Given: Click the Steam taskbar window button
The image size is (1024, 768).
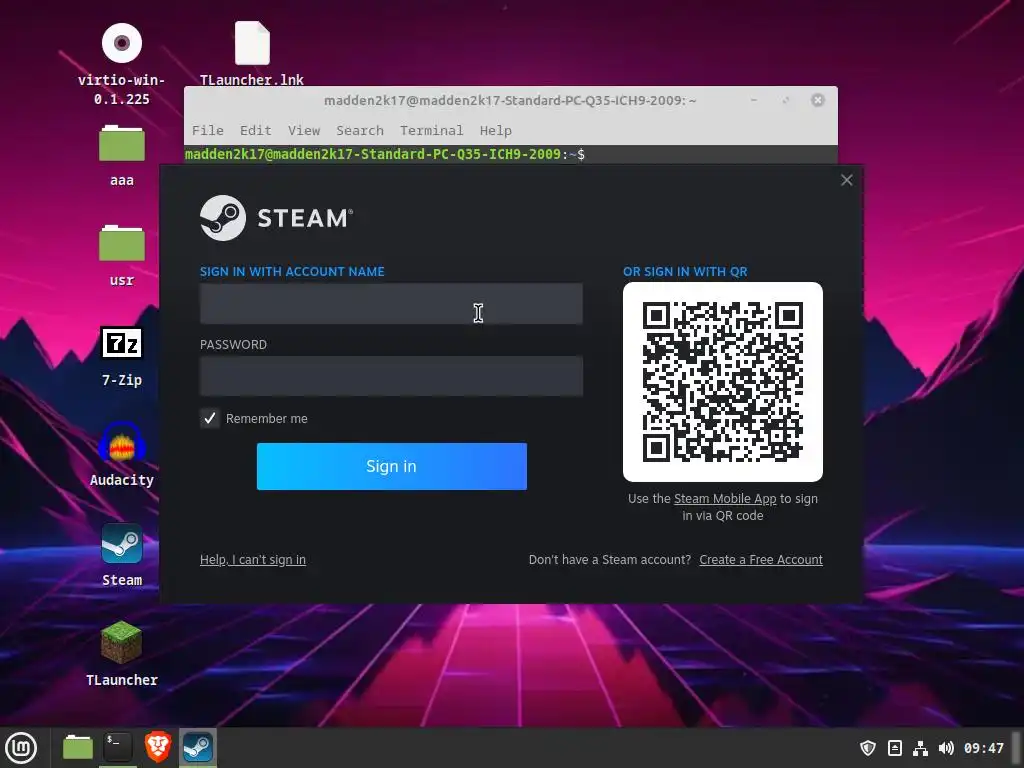Looking at the screenshot, I should tap(198, 747).
